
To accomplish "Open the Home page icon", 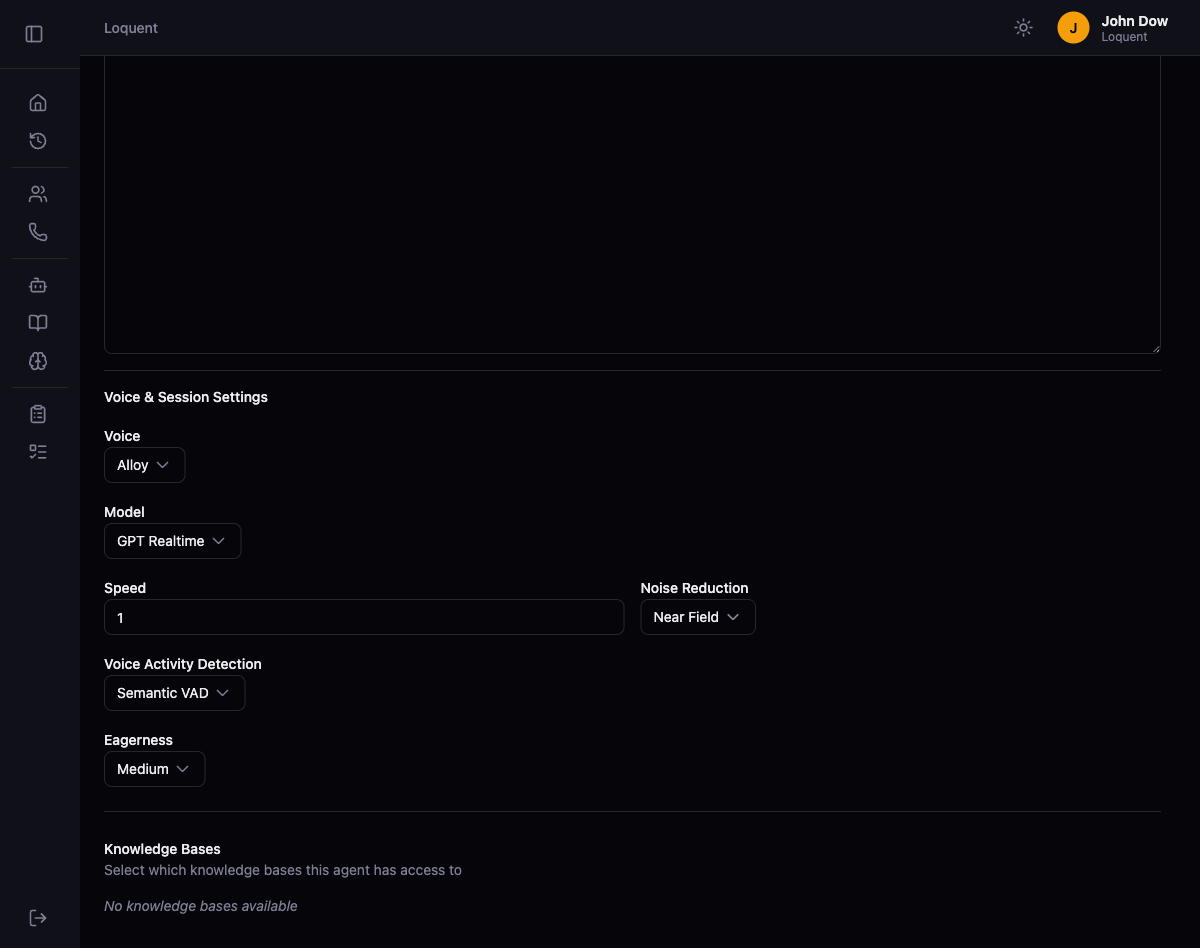I will click(x=38, y=102).
